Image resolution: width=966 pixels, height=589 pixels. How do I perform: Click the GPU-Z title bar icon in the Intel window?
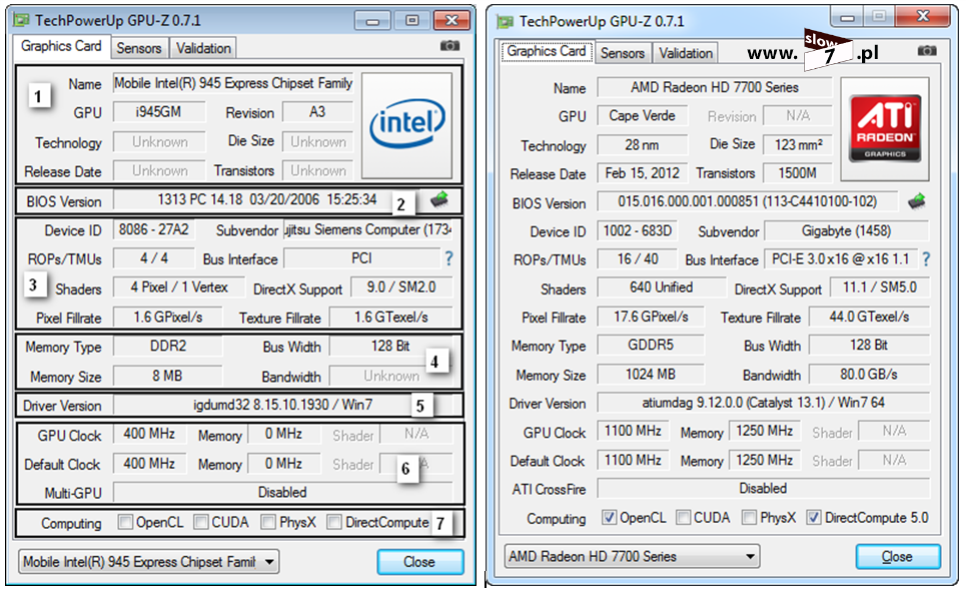[x=22, y=20]
